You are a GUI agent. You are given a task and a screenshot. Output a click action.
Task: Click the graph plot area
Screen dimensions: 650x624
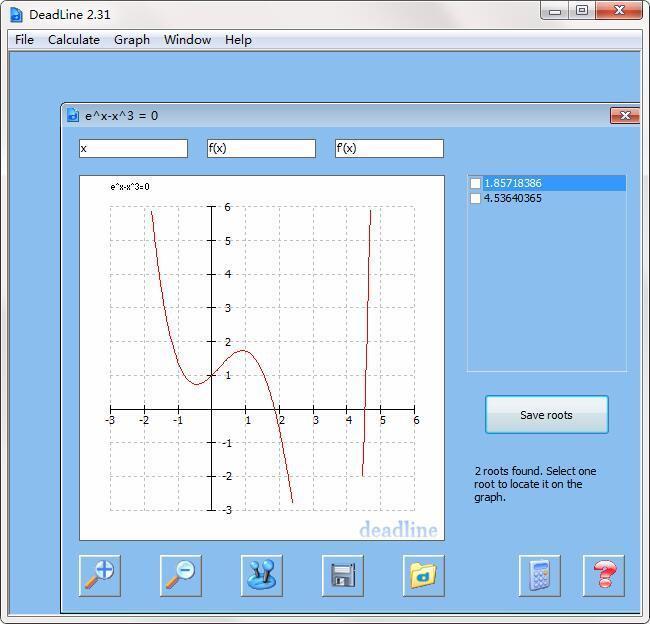coord(262,358)
